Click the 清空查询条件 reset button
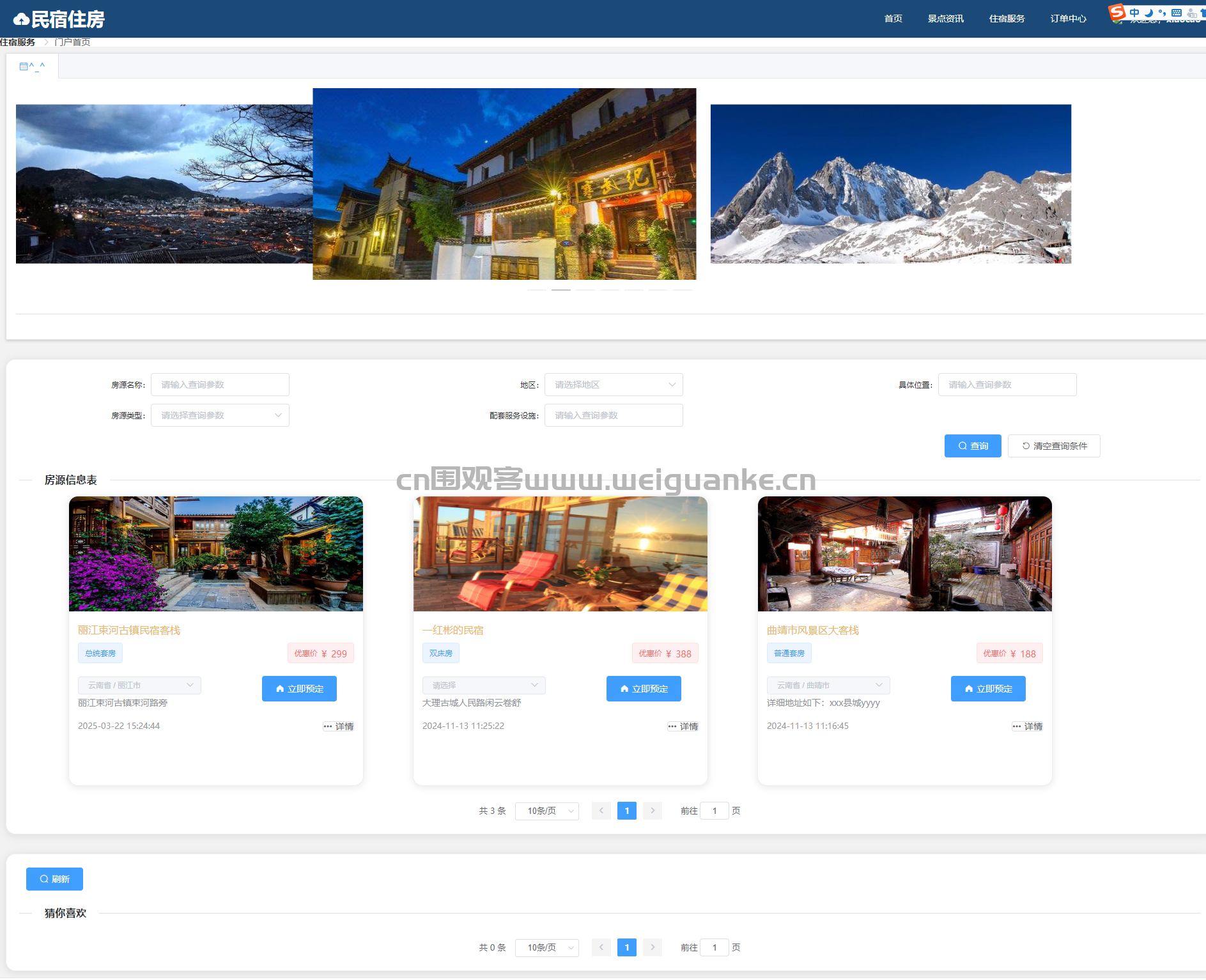Image resolution: width=1206 pixels, height=980 pixels. click(1054, 446)
